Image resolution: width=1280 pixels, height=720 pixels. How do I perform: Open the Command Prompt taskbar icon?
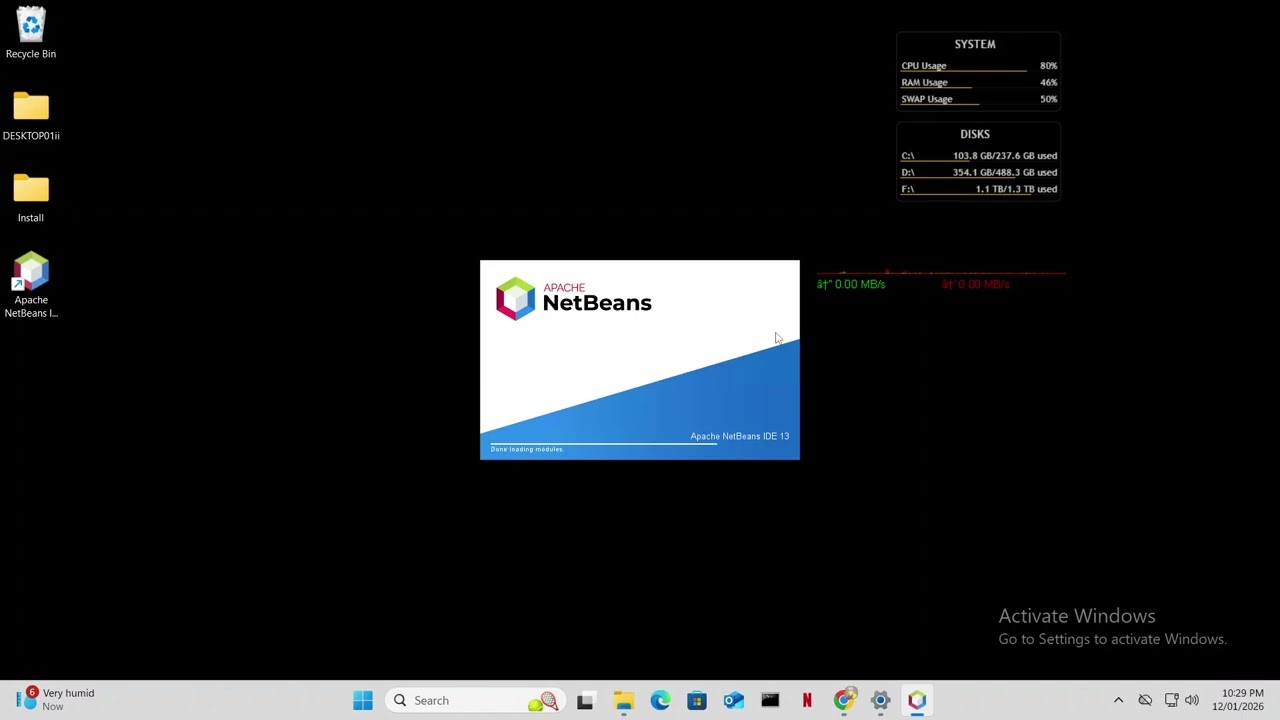click(x=770, y=700)
